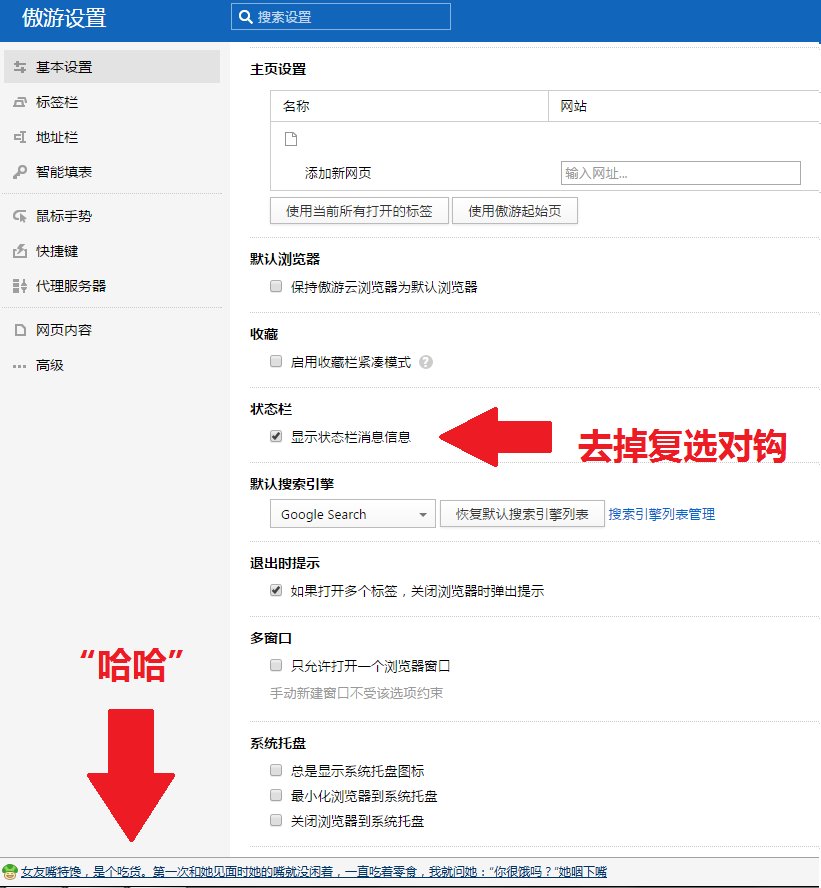Check 只允许打开一个浏览器窗口 option
This screenshot has height=888, width=821.
pyautogui.click(x=275, y=665)
